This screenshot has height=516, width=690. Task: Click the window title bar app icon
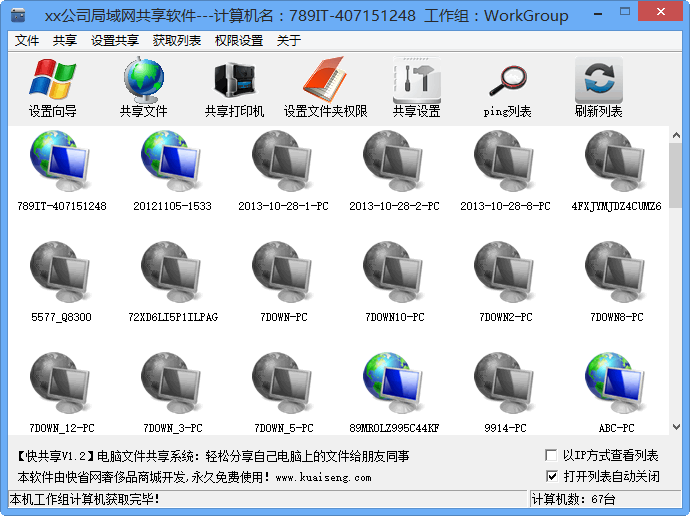[x=18, y=15]
